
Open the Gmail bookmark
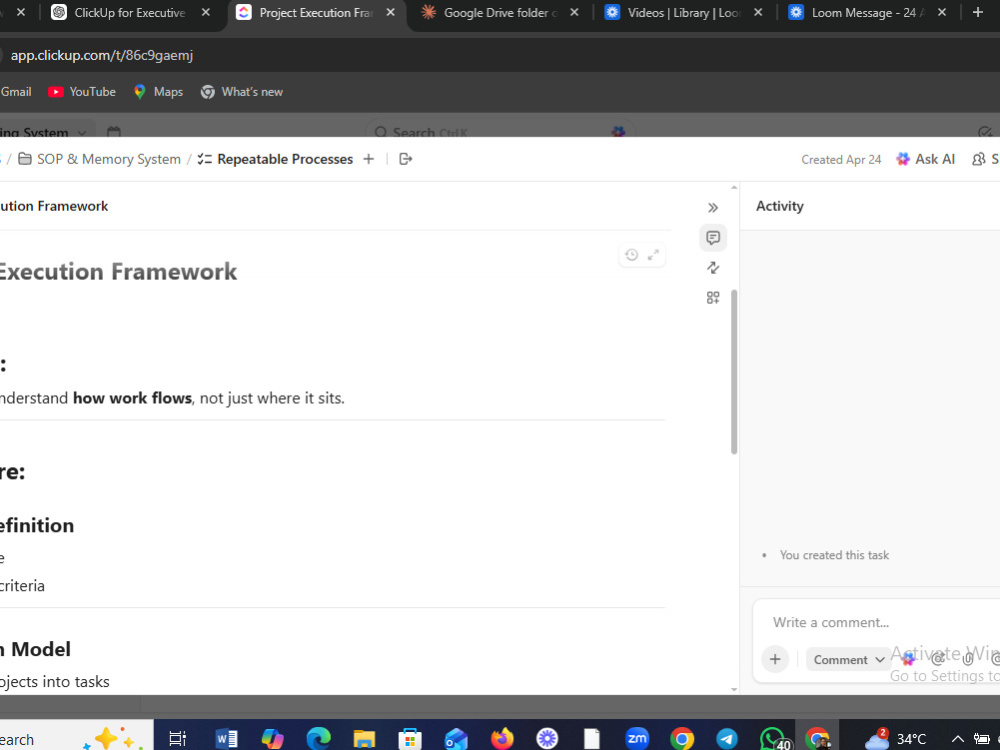[16, 92]
